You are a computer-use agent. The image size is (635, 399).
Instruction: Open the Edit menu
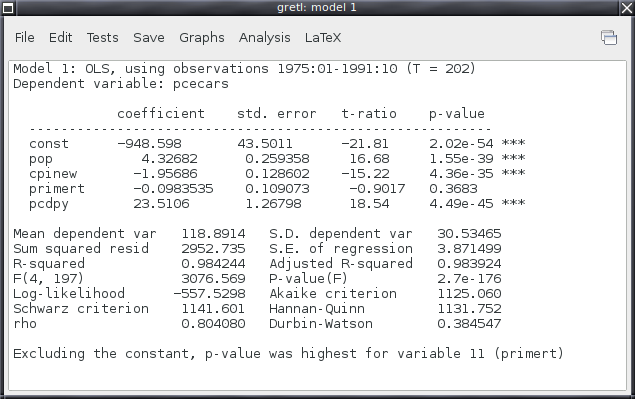click(x=60, y=38)
